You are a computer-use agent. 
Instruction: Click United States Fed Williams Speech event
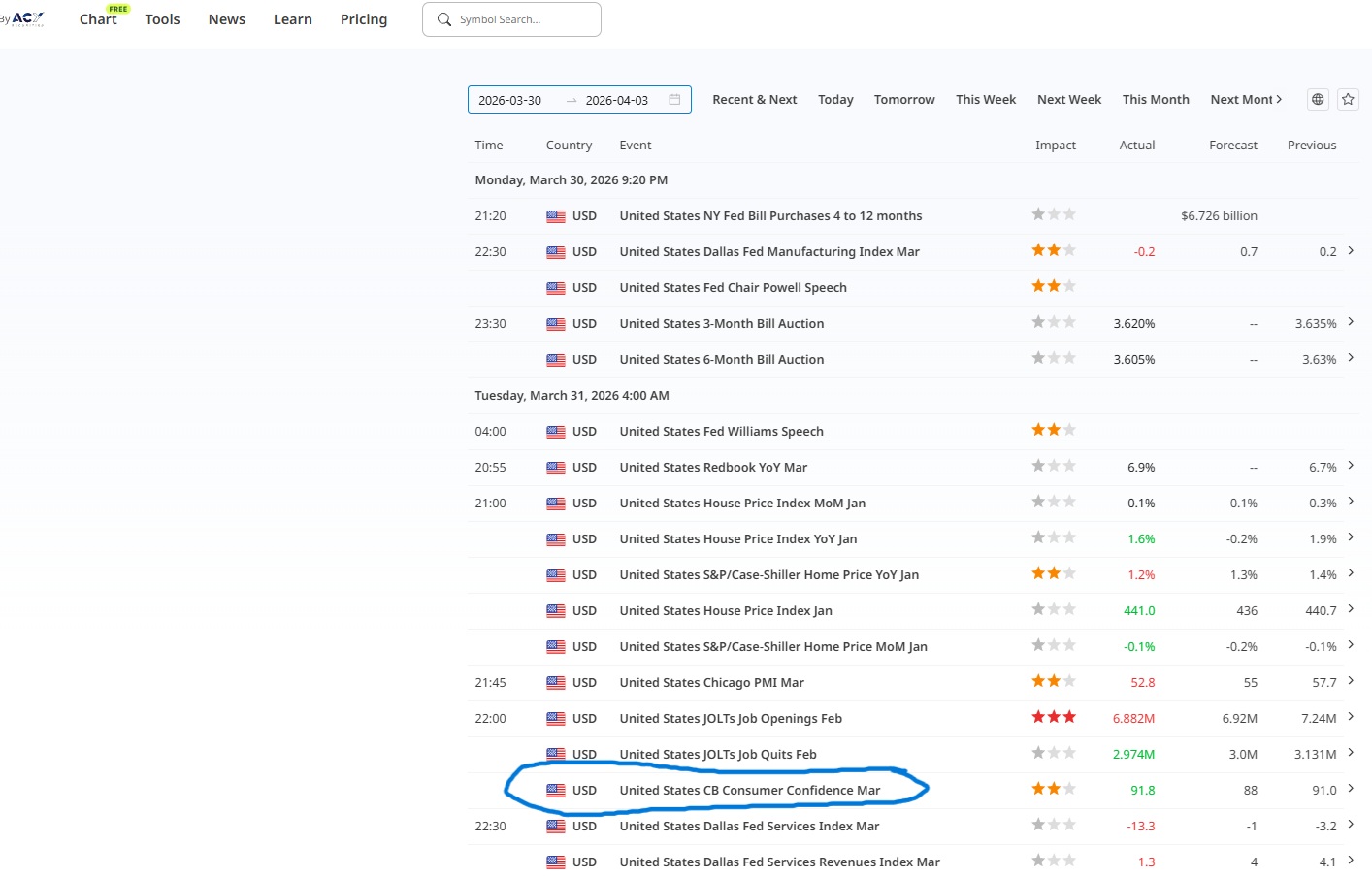[x=721, y=432]
